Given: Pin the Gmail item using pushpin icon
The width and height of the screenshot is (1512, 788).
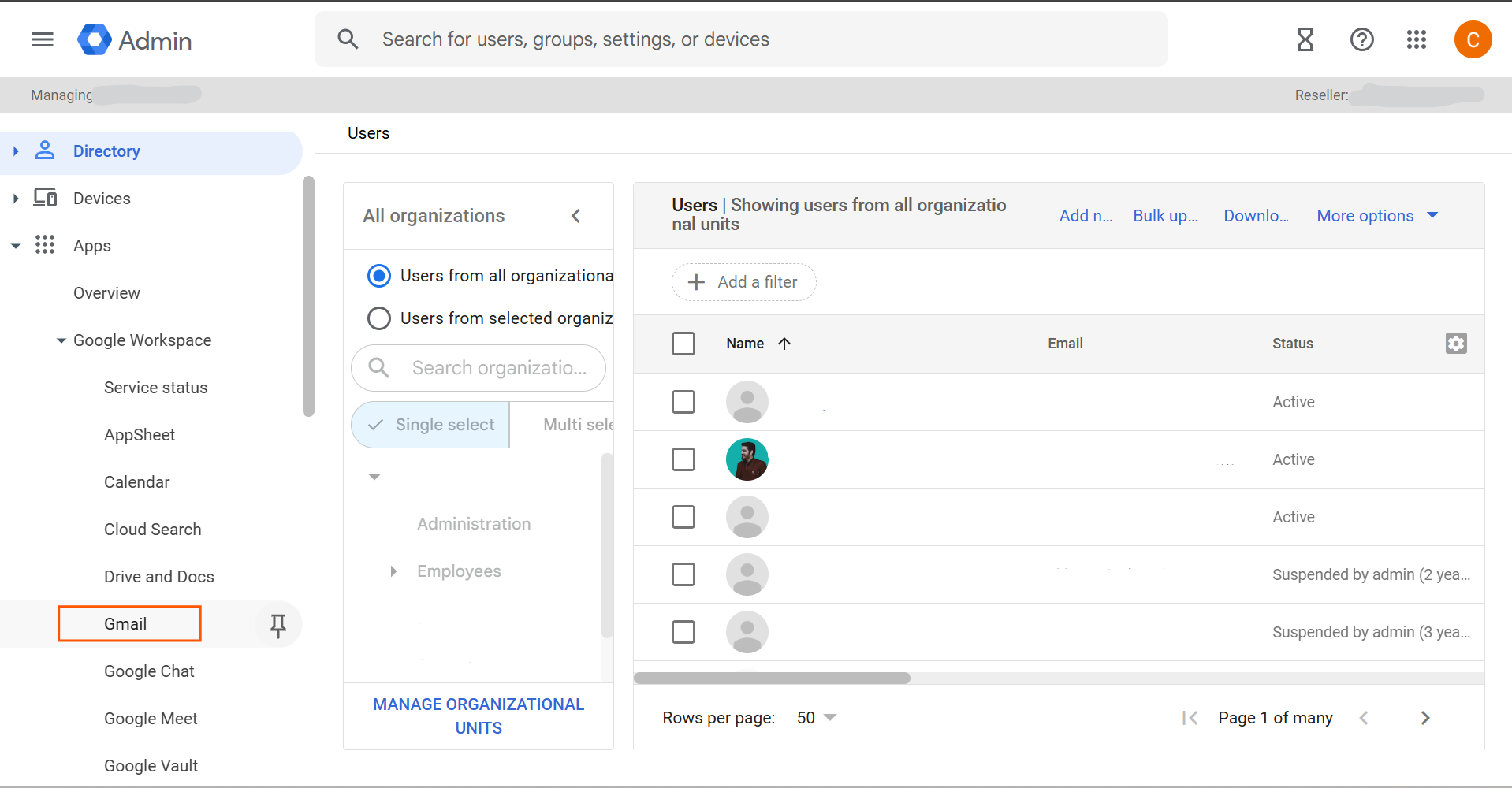Looking at the screenshot, I should [277, 625].
